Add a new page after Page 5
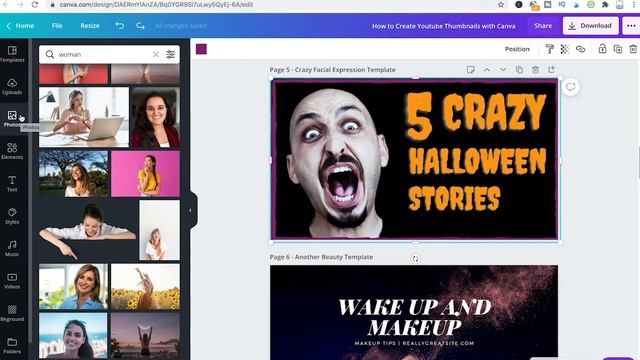This screenshot has width=640, height=360. click(x=551, y=70)
